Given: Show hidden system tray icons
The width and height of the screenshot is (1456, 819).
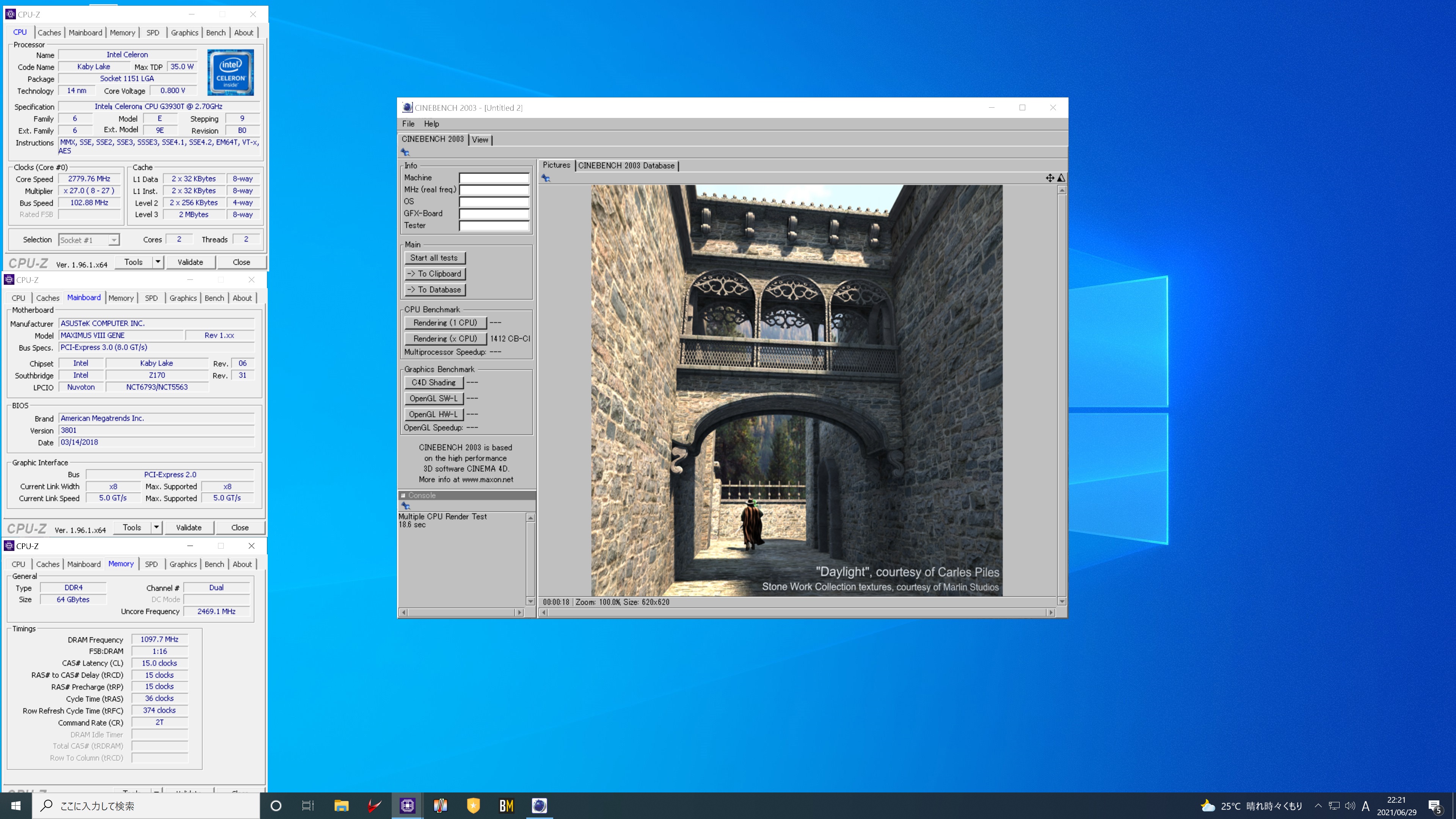Looking at the screenshot, I should tap(1318, 806).
